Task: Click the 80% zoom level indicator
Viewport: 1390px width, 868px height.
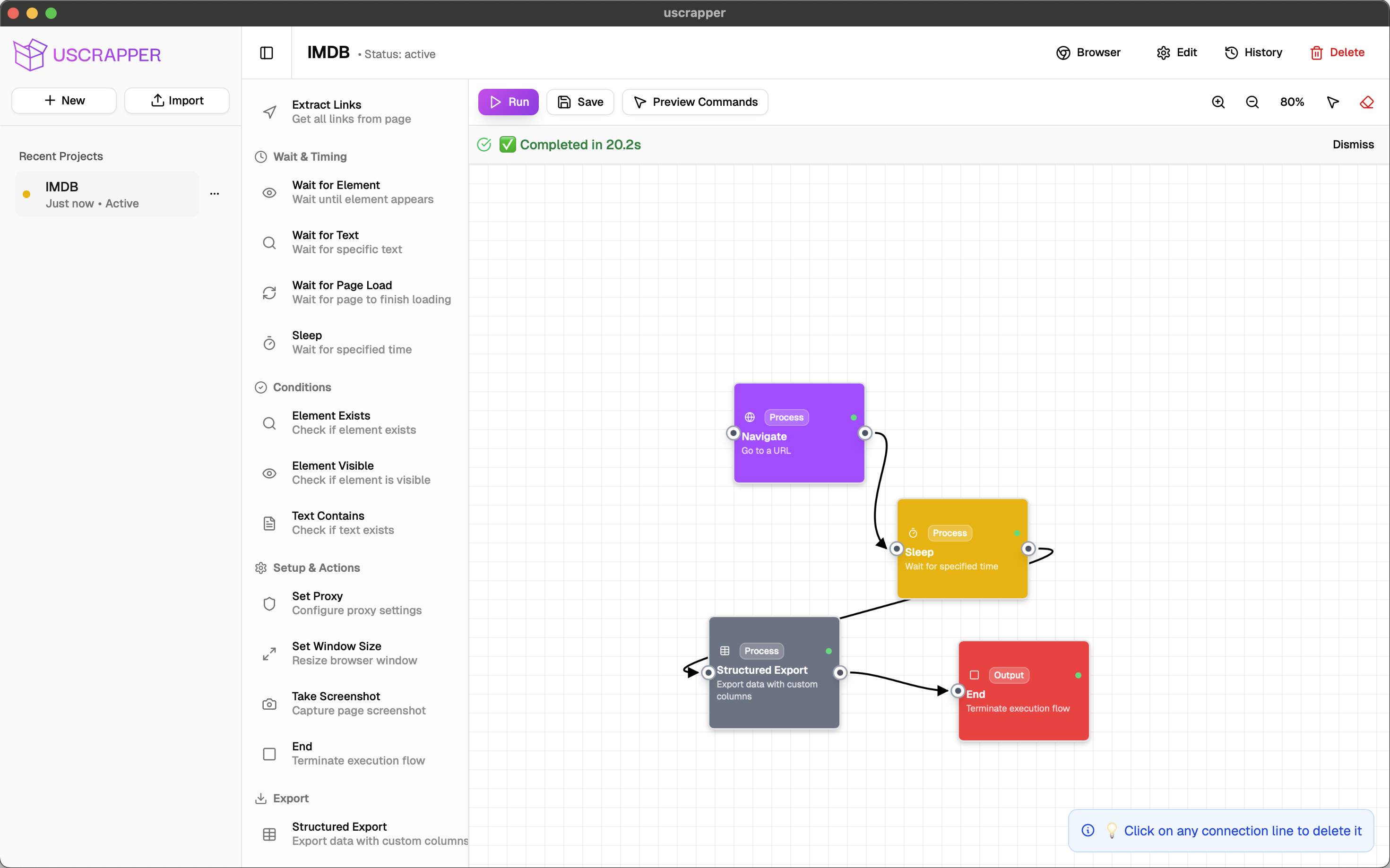Action: tap(1292, 102)
